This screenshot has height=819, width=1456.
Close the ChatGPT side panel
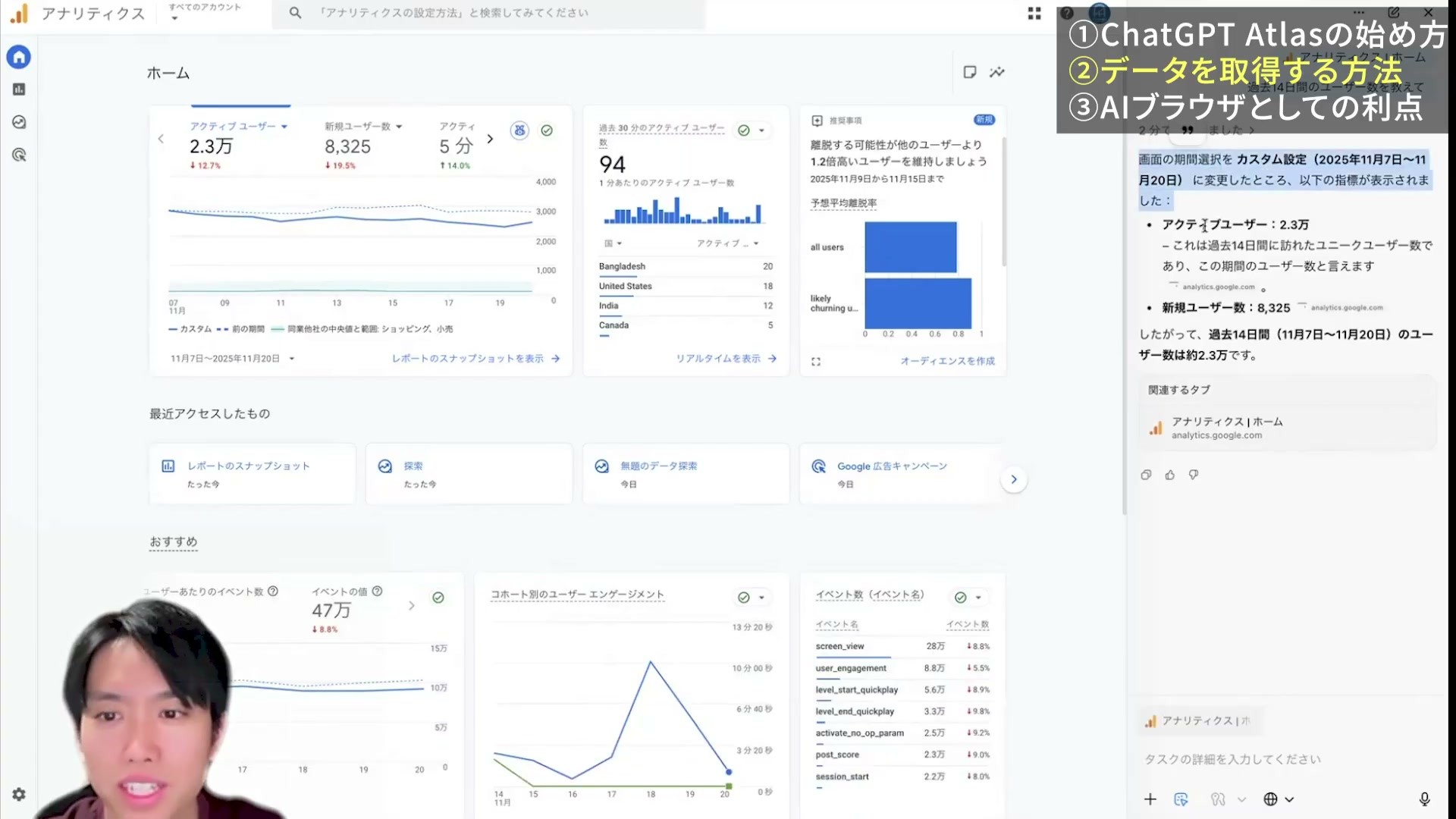[x=1429, y=12]
